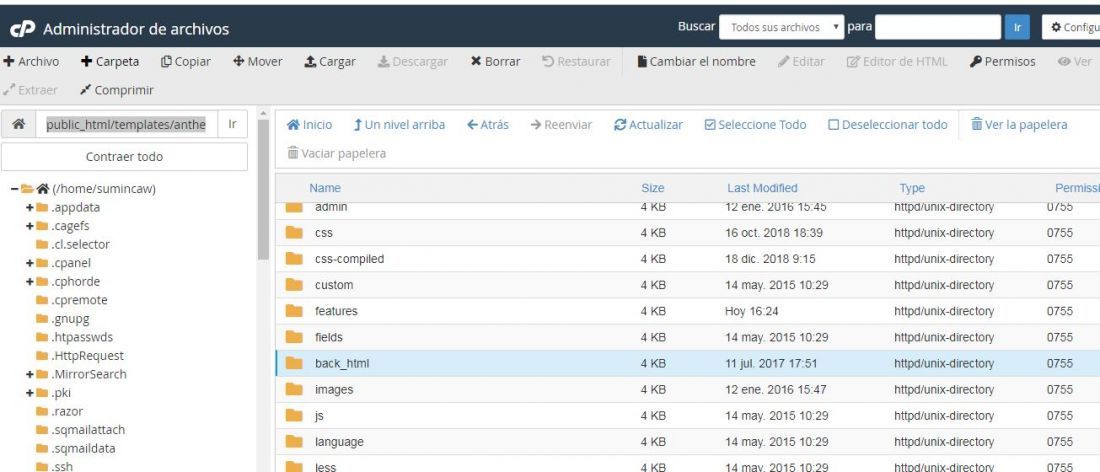Click the Ver eye icon button

[x=1075, y=62]
